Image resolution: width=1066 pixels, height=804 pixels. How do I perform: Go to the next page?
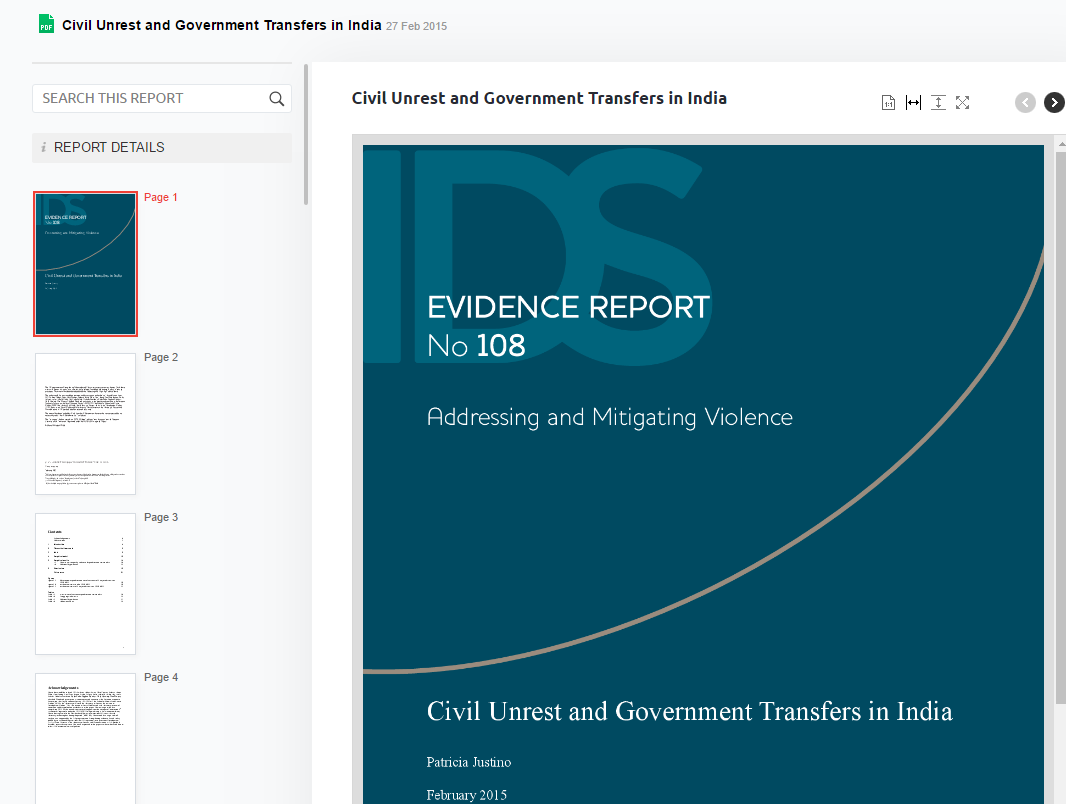pos(1054,103)
